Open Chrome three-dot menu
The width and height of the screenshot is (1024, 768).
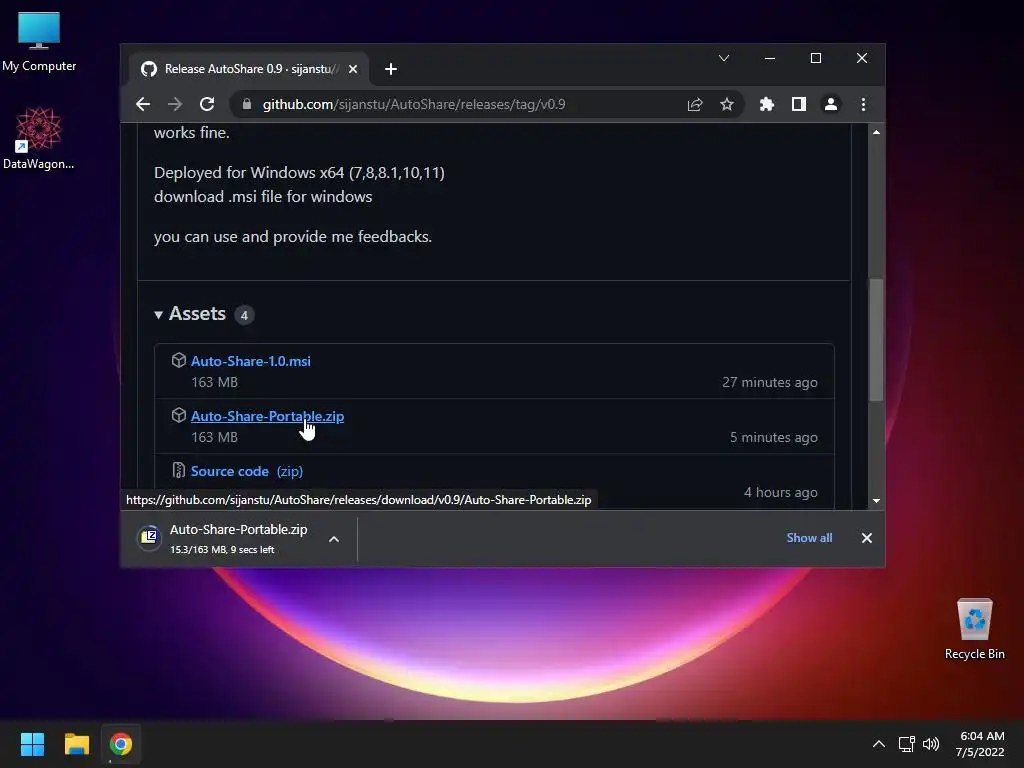pos(863,104)
